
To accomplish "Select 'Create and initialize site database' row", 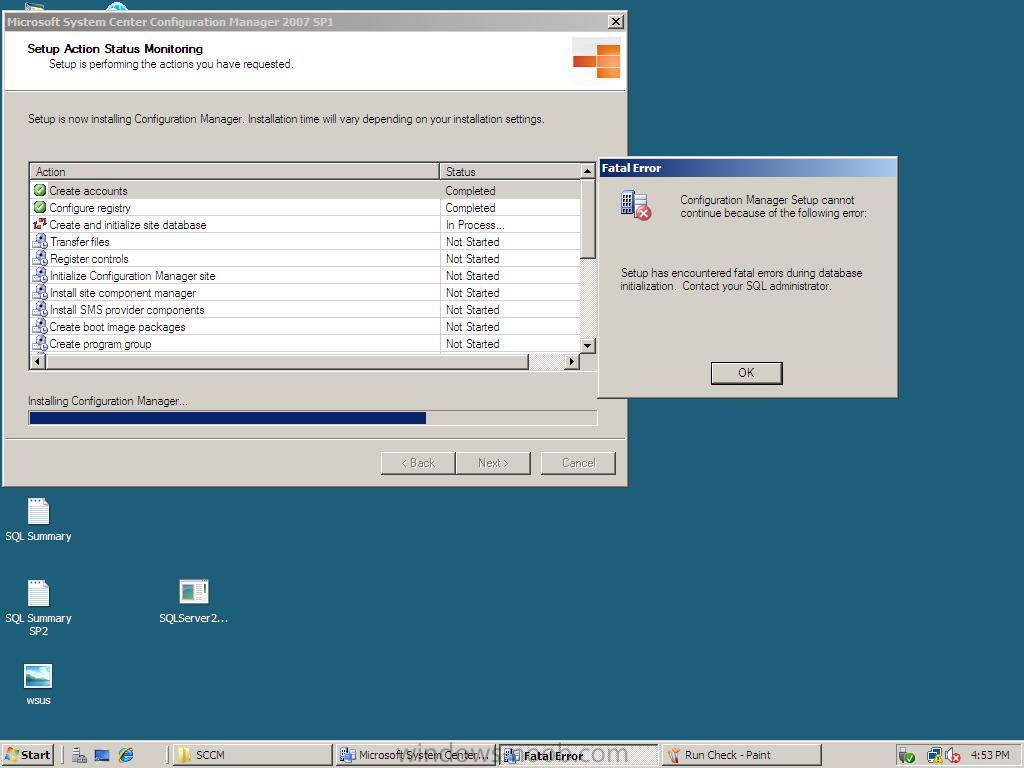I will [x=305, y=225].
